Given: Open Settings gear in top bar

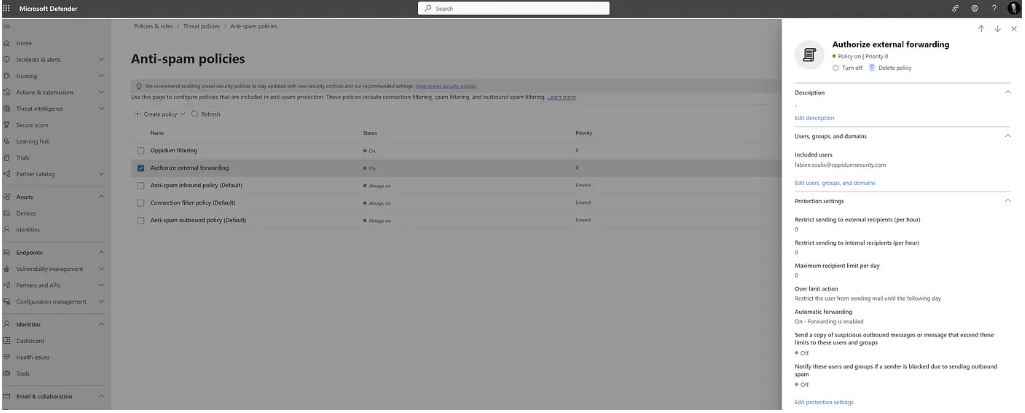Looking at the screenshot, I should click(x=975, y=8).
